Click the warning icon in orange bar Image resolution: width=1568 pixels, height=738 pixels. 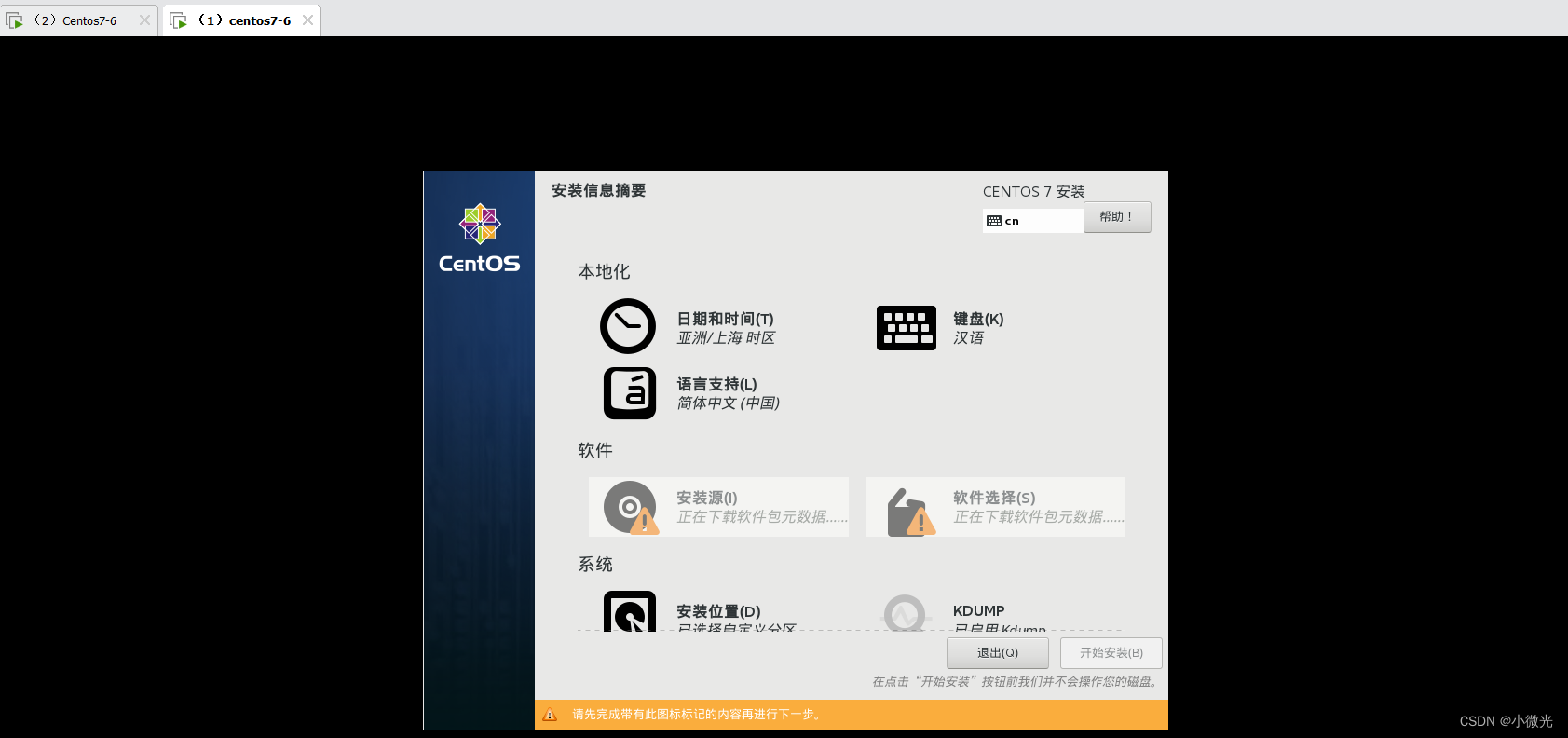coord(550,715)
